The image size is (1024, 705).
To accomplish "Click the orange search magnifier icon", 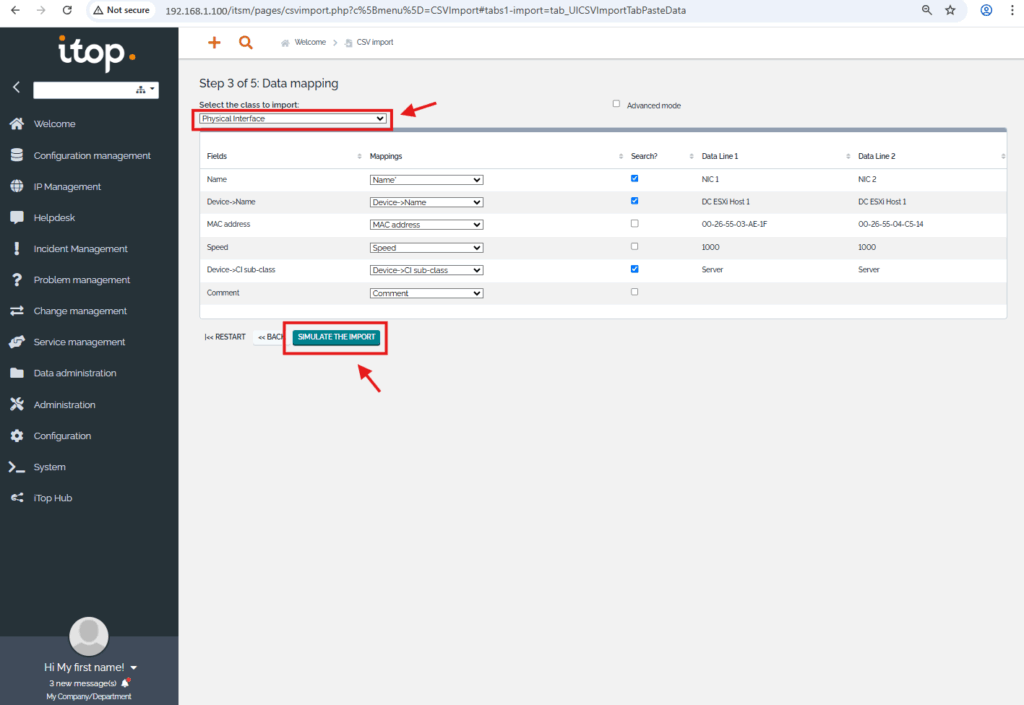I will coord(246,43).
